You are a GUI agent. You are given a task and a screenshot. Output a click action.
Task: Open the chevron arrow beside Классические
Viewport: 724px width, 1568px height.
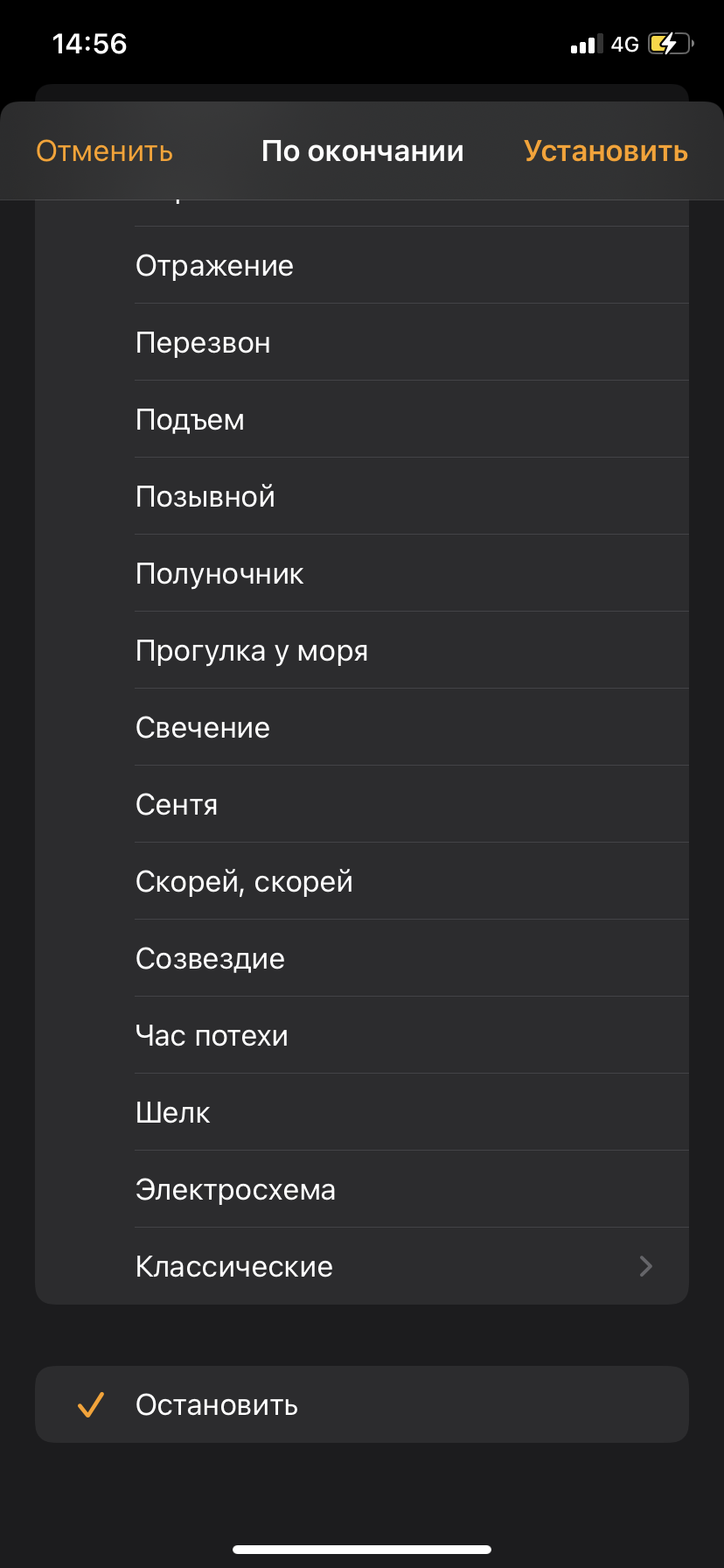pyautogui.click(x=646, y=1266)
